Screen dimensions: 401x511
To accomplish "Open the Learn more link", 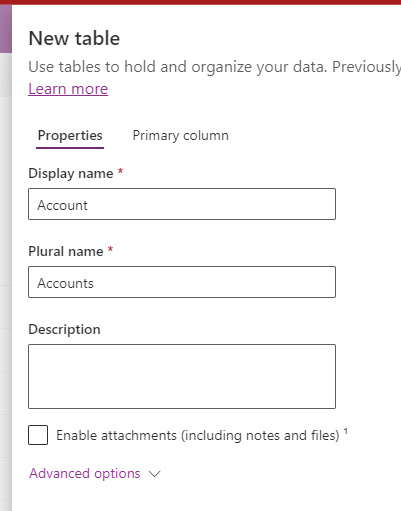I will click(68, 89).
